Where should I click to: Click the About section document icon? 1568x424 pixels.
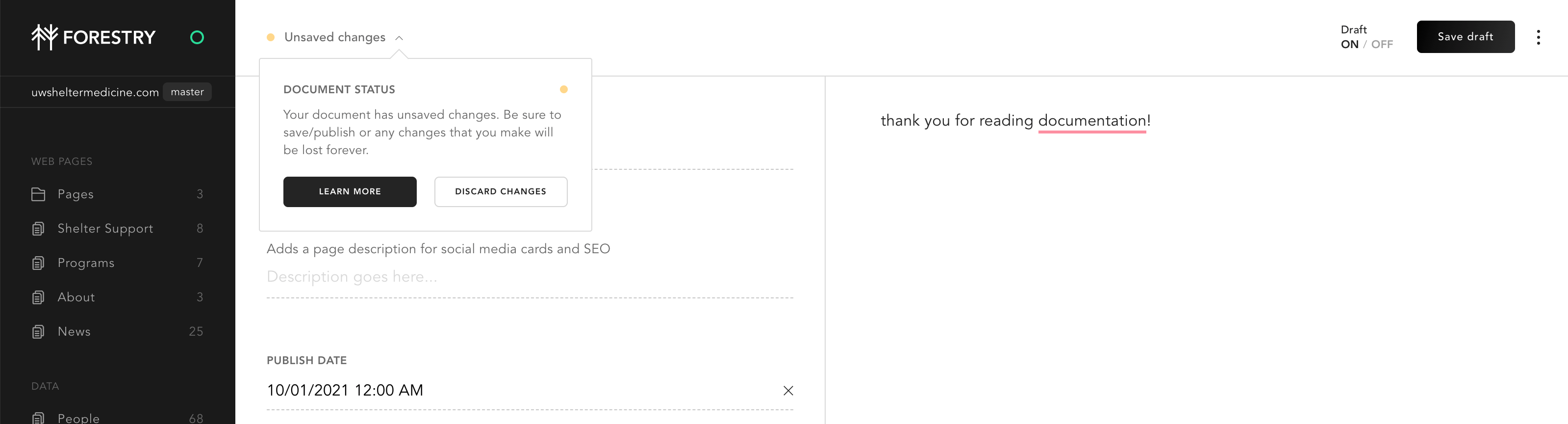[38, 297]
